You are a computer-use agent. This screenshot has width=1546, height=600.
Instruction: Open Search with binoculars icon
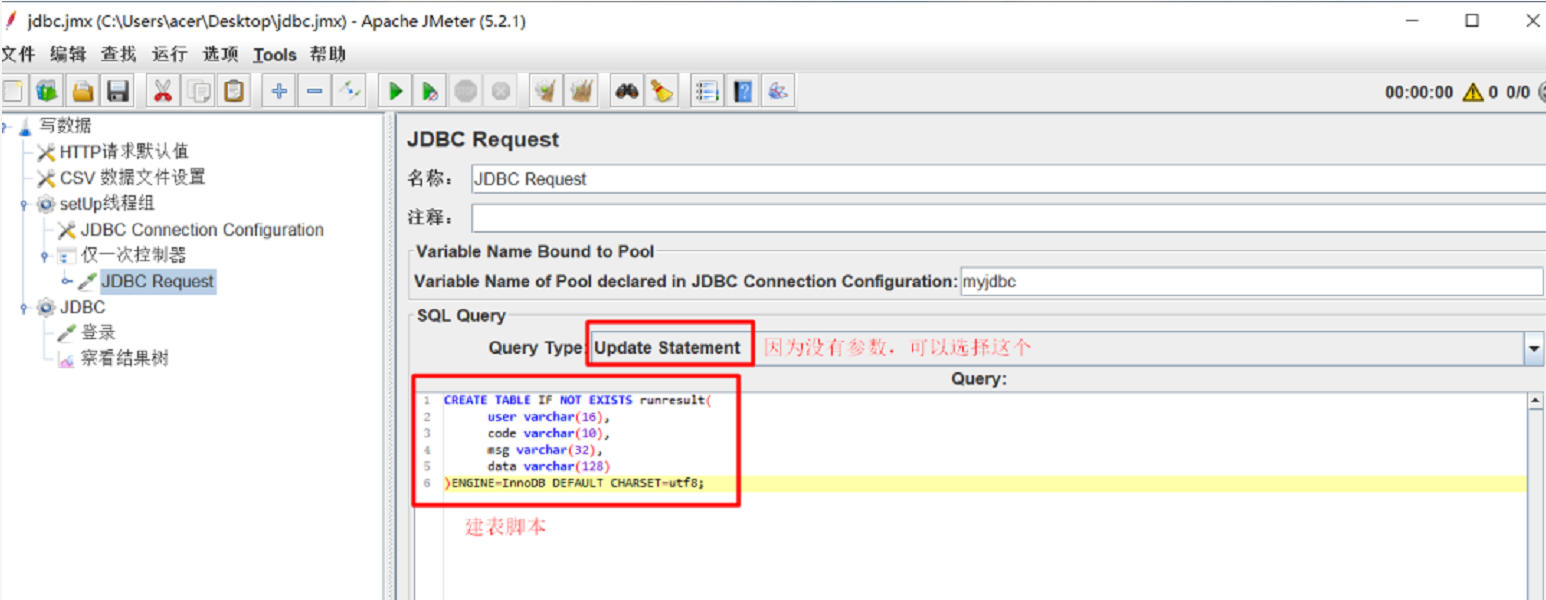[x=626, y=92]
